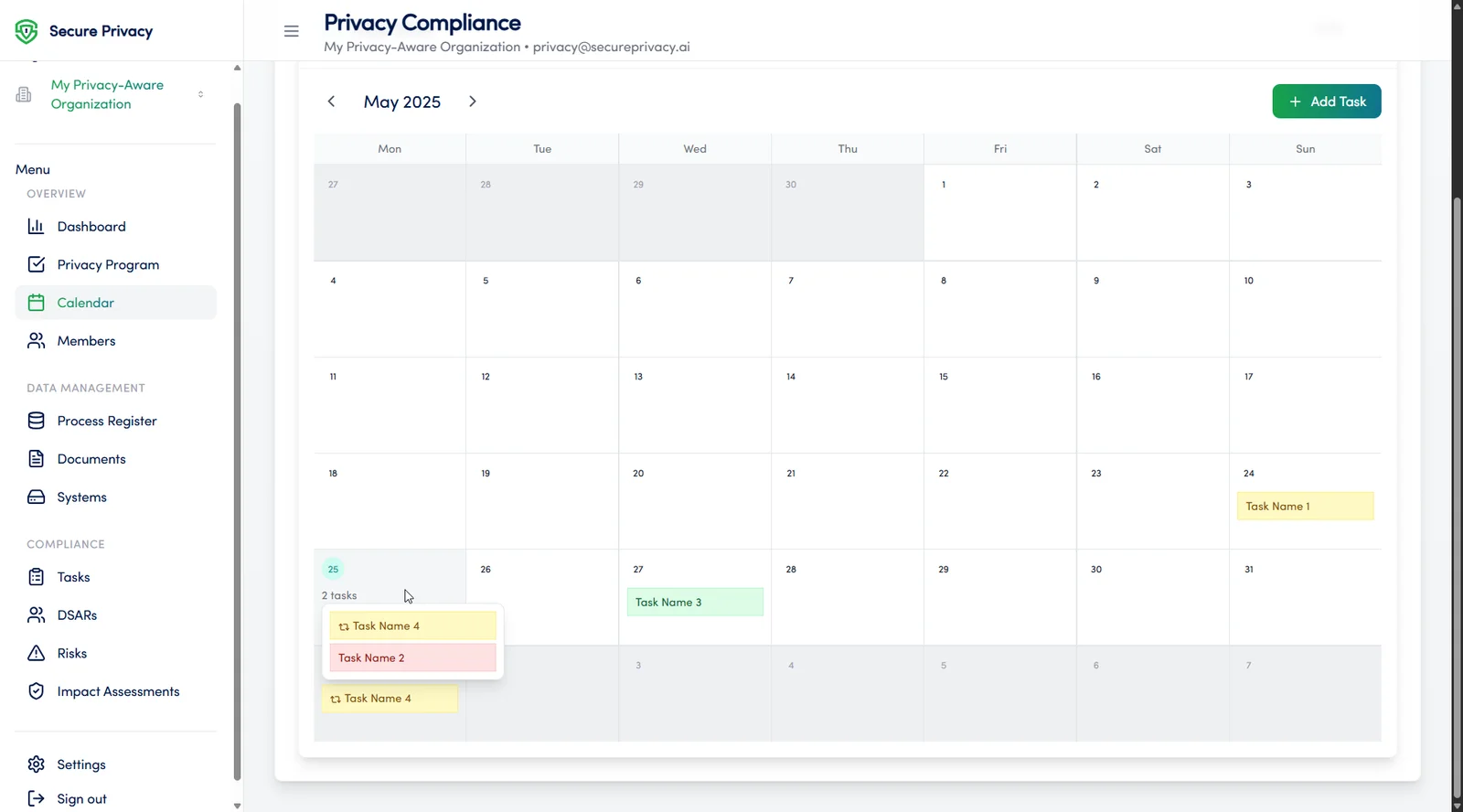
Task: Expand the My Privacy-Aware Organization switcher
Action: pos(200,93)
